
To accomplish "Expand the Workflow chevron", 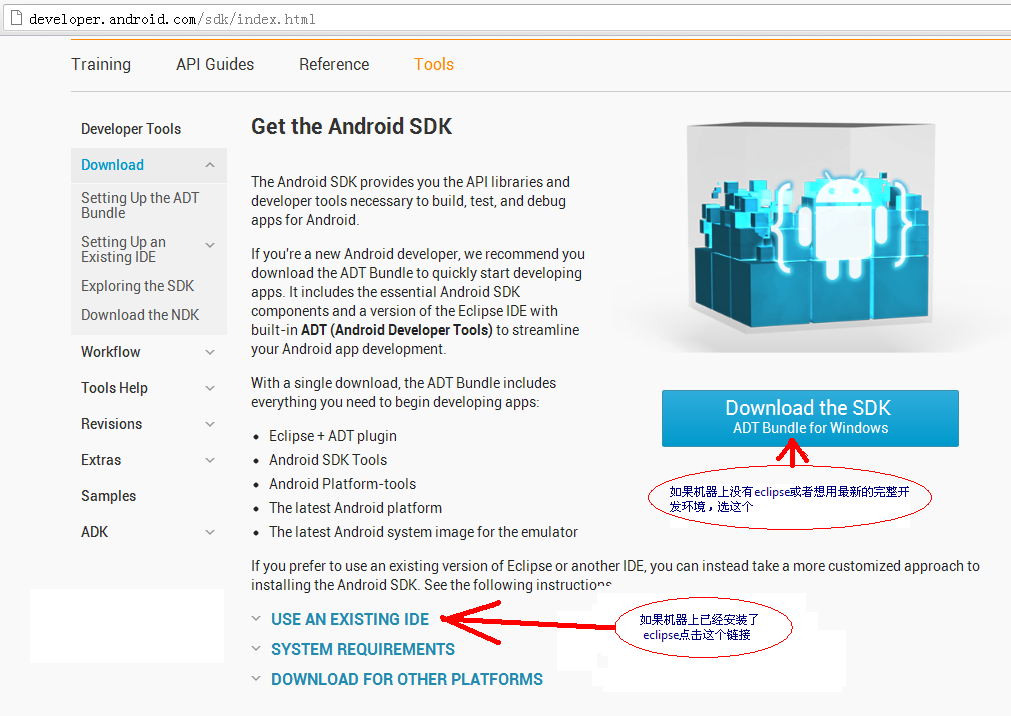I will tap(210, 352).
